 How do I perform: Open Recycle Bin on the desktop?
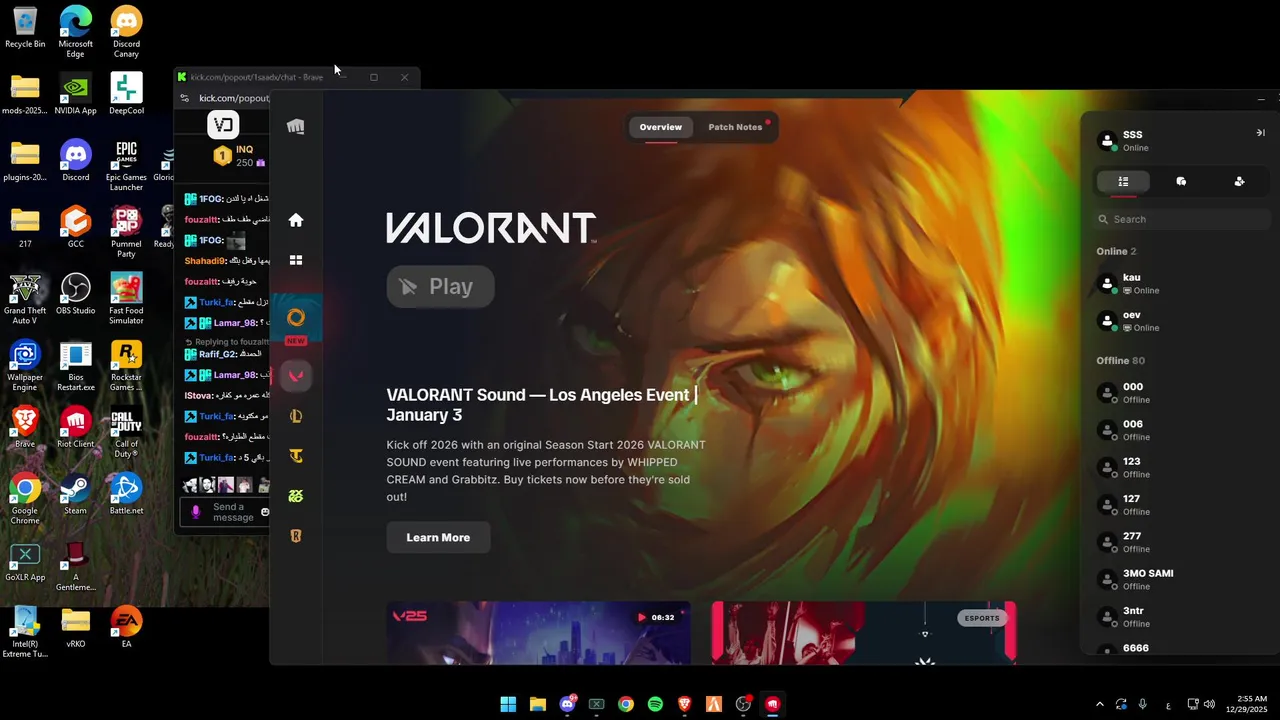25,28
